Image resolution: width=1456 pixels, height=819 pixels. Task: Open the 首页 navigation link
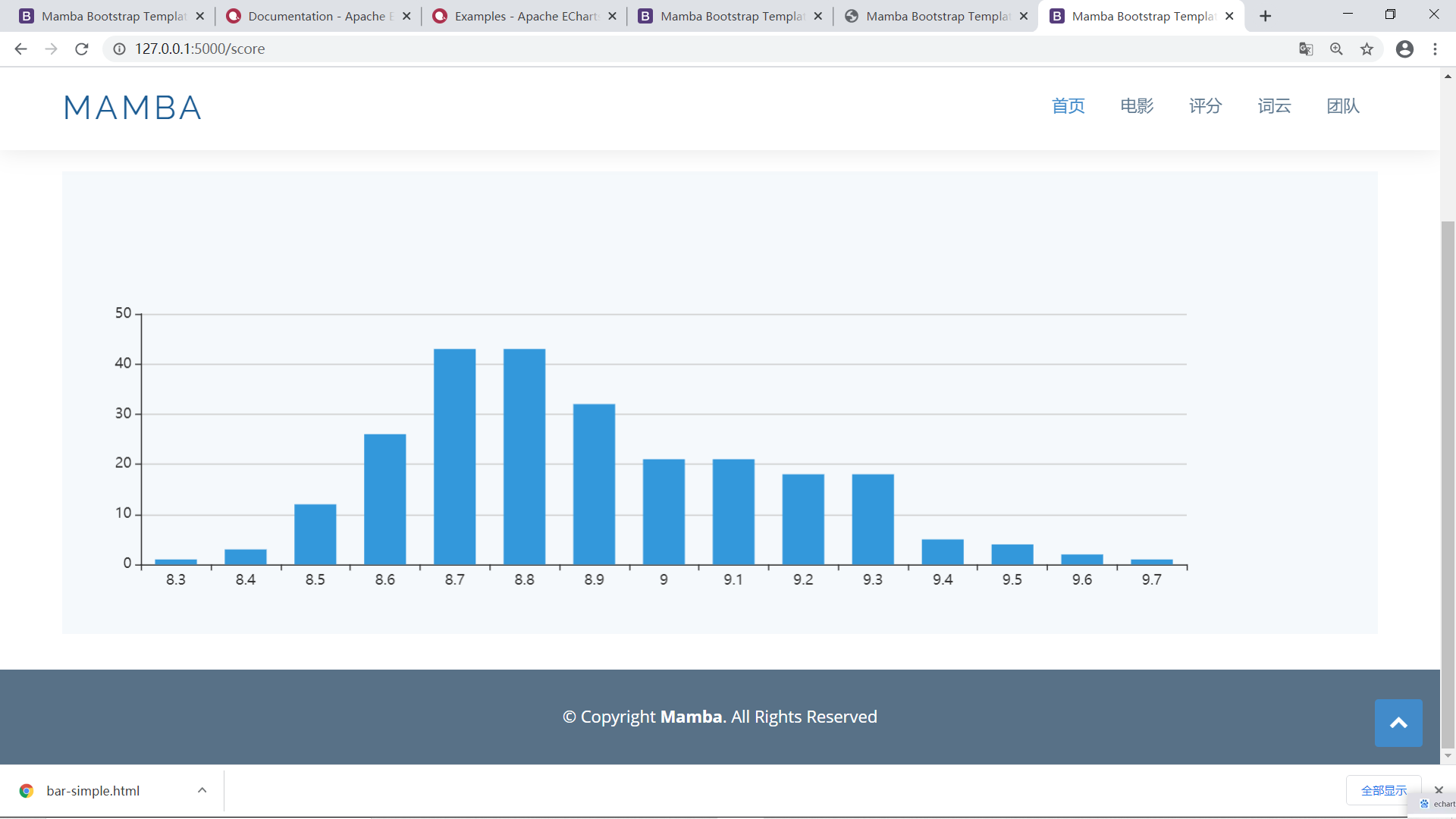click(1068, 106)
